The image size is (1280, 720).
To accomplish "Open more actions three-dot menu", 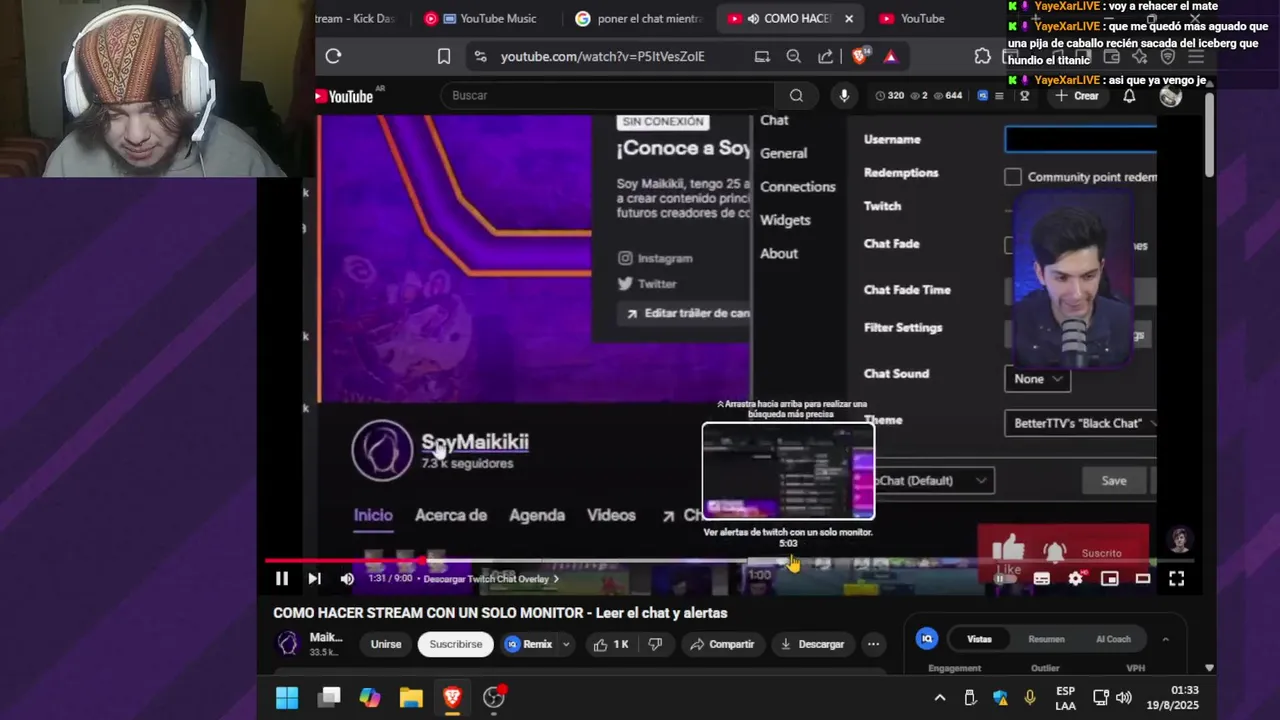I will (x=873, y=644).
